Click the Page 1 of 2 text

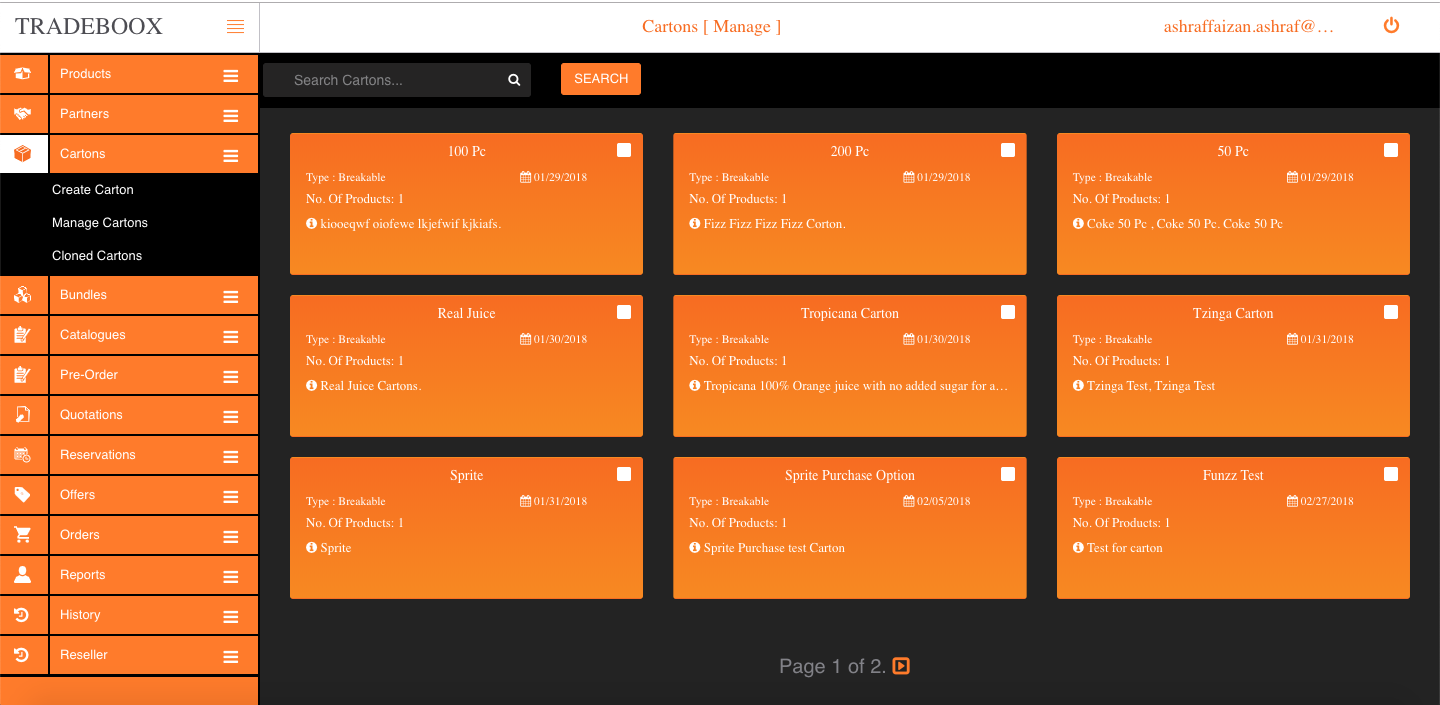click(x=833, y=666)
